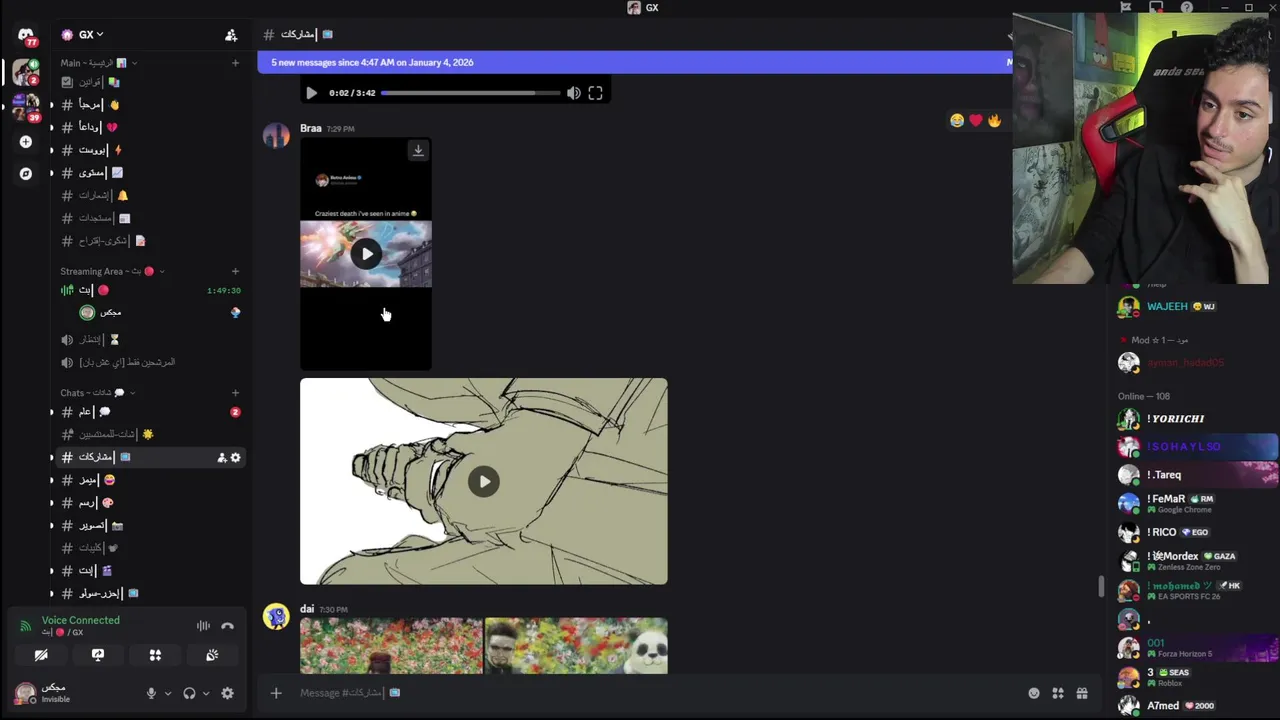Open the مستجدات news channel
1280x720 pixels.
tap(150, 218)
